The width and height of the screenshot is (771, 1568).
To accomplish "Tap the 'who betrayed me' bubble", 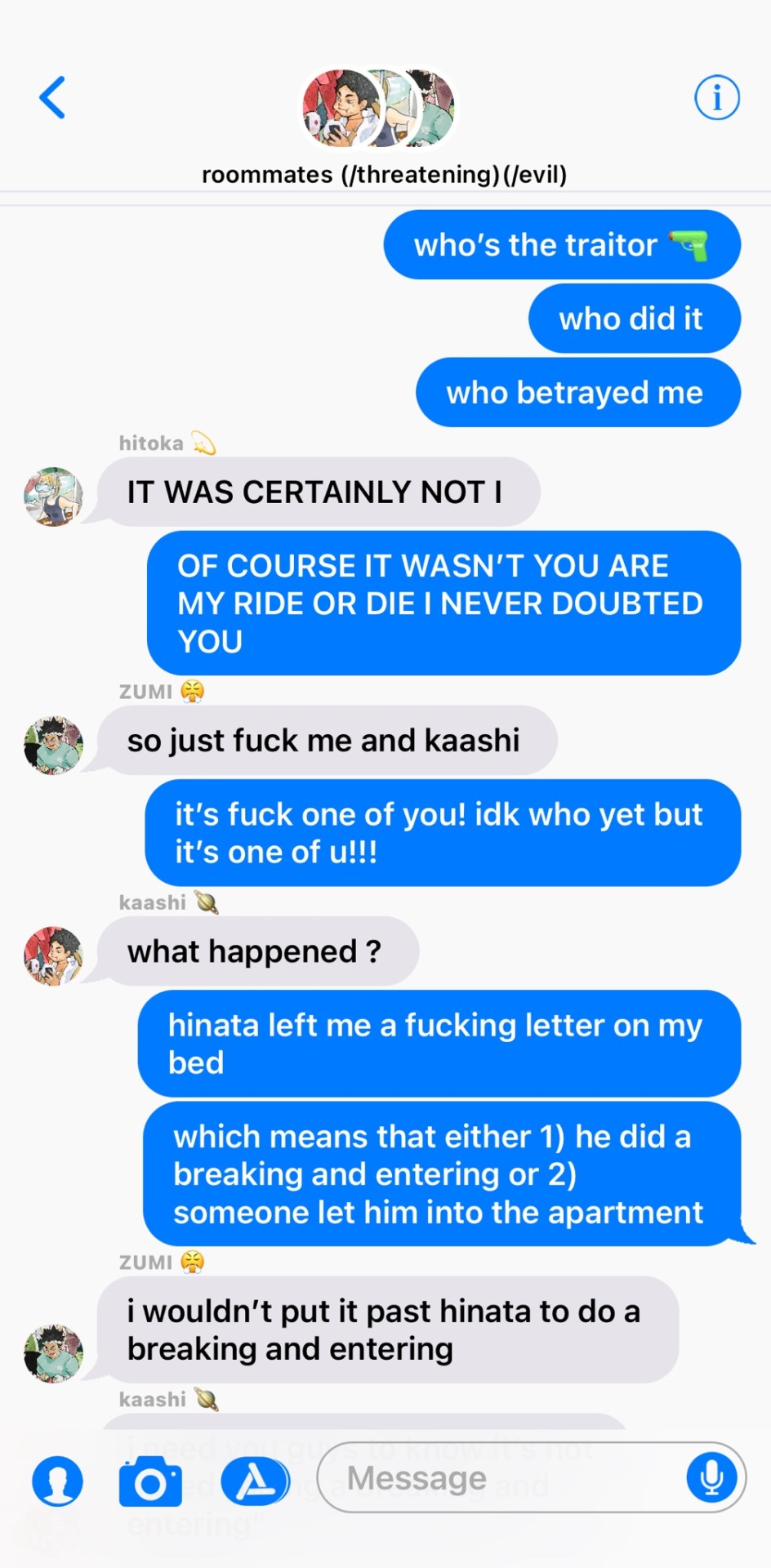I will [578, 393].
